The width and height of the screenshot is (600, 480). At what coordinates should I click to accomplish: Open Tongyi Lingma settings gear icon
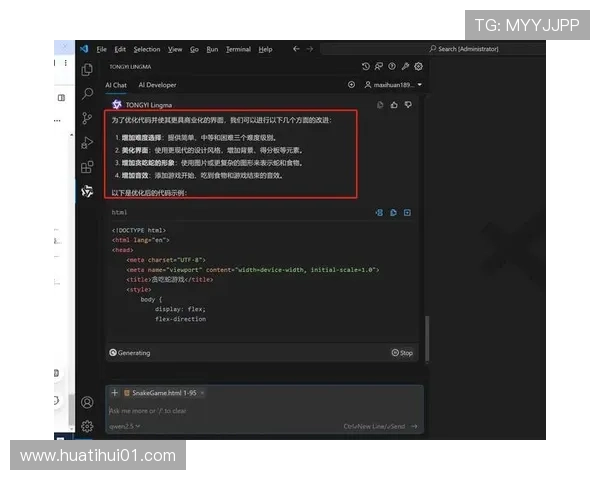[418, 66]
